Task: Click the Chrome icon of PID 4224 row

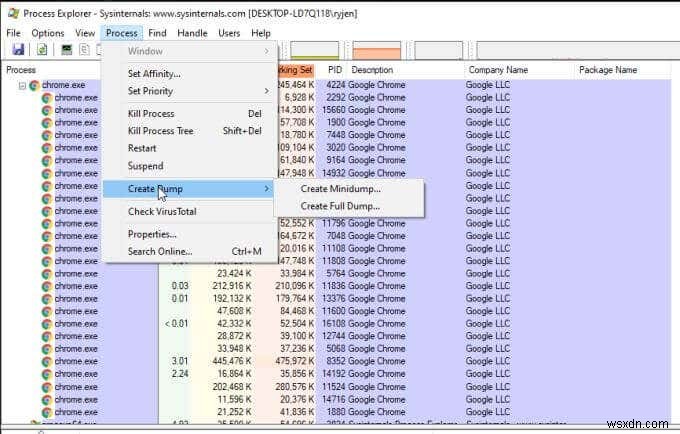Action: tap(34, 85)
